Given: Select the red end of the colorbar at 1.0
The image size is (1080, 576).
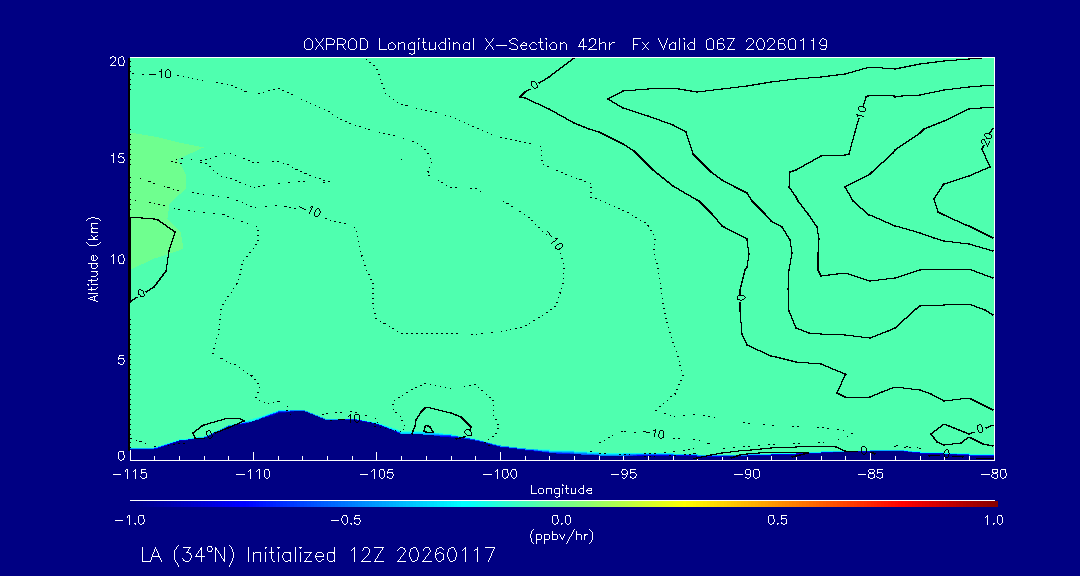Looking at the screenshot, I should (992, 502).
